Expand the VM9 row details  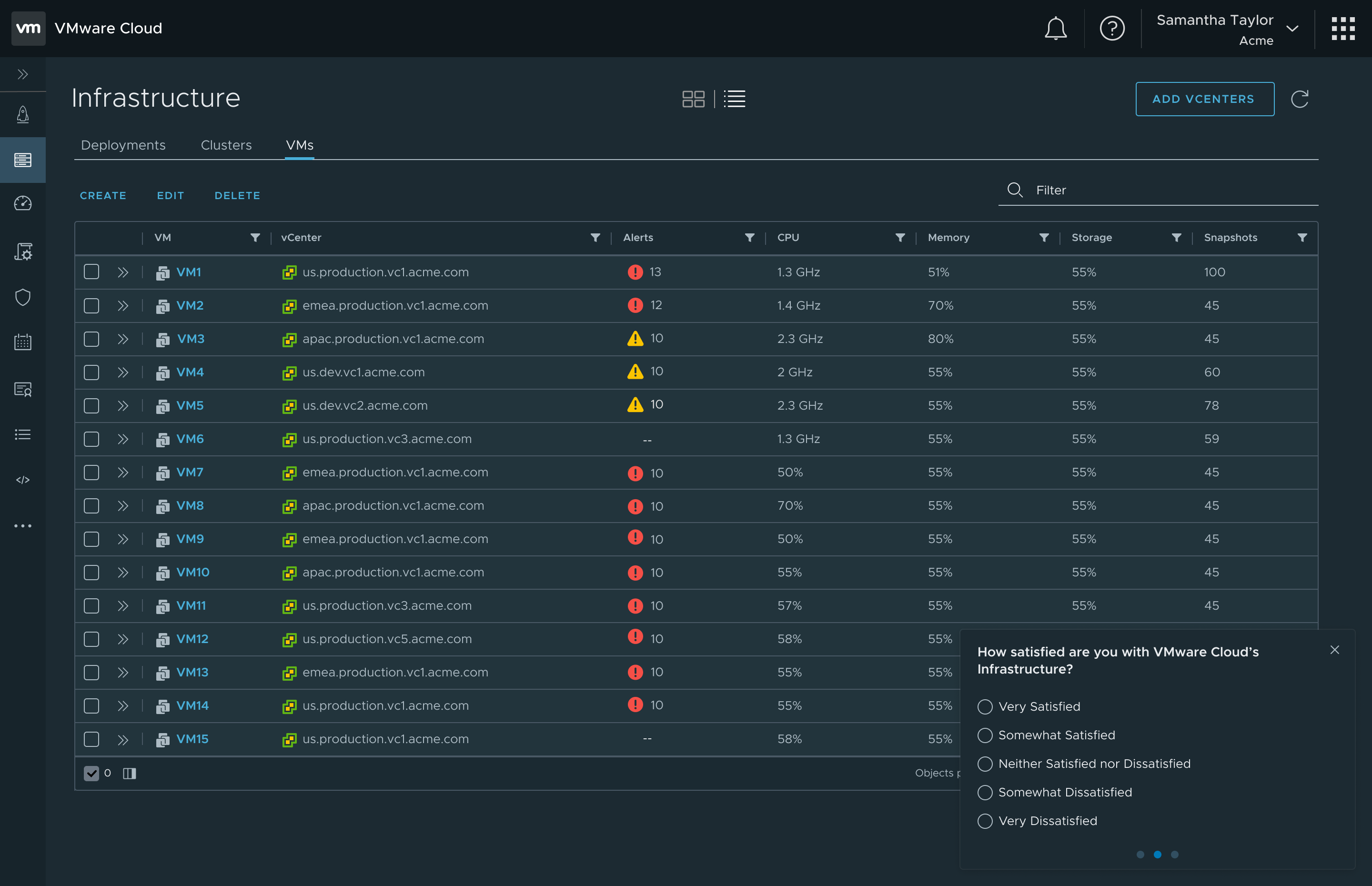[x=122, y=539]
